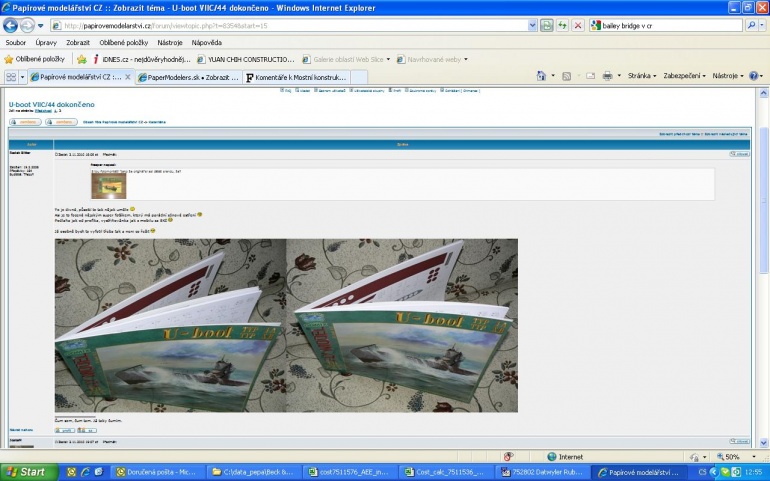770x481 pixels.
Task: Click the browser Back arrow button
Action: 10,26
